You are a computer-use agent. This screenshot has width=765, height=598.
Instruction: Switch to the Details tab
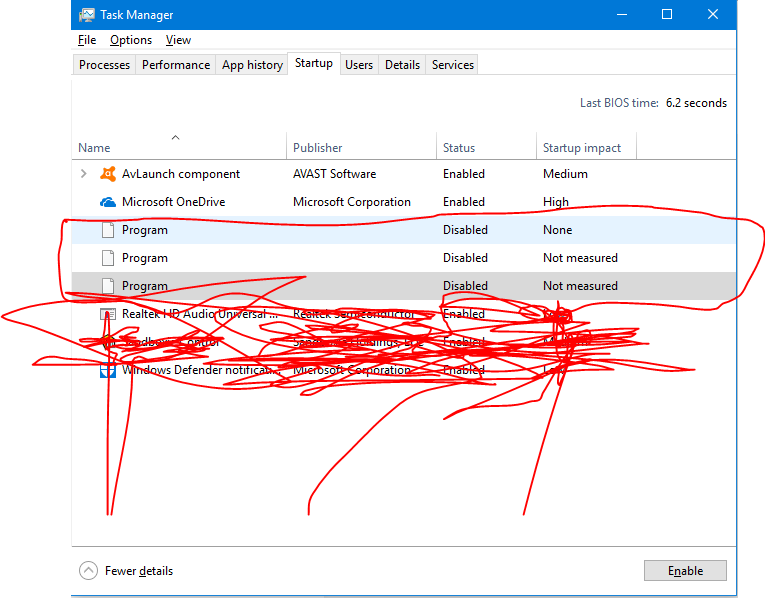click(402, 65)
